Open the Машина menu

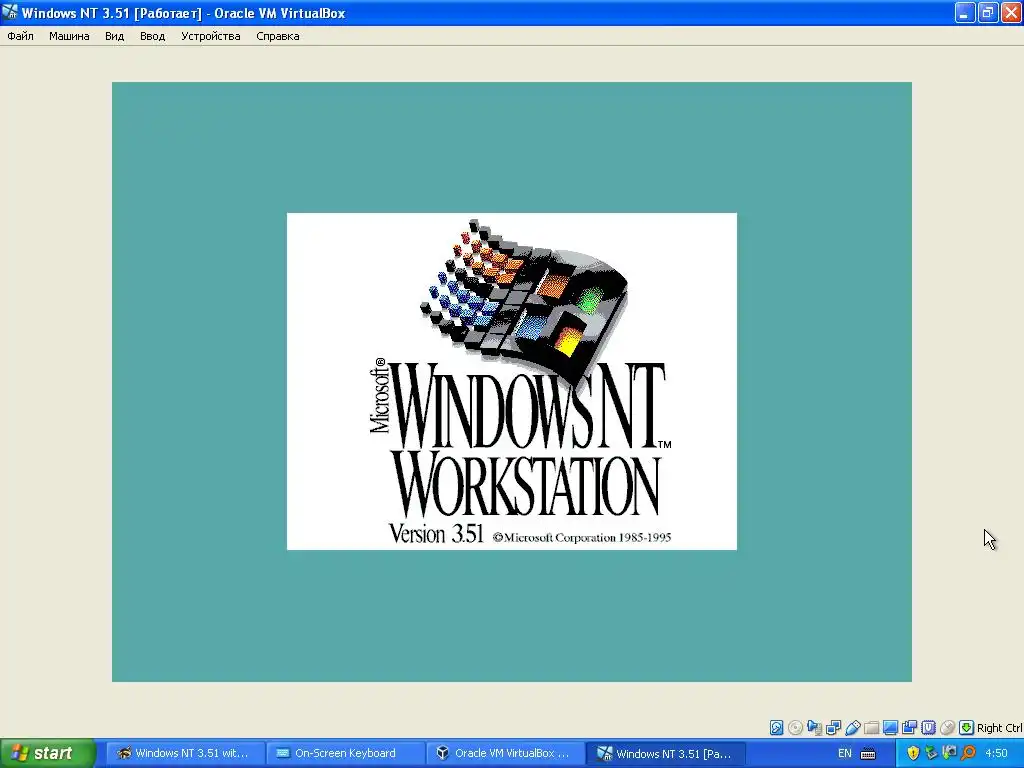(x=69, y=37)
